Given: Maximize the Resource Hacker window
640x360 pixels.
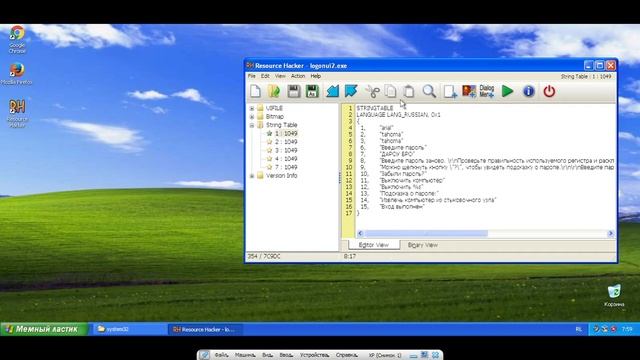Looking at the screenshot, I should pyautogui.click(x=600, y=65).
